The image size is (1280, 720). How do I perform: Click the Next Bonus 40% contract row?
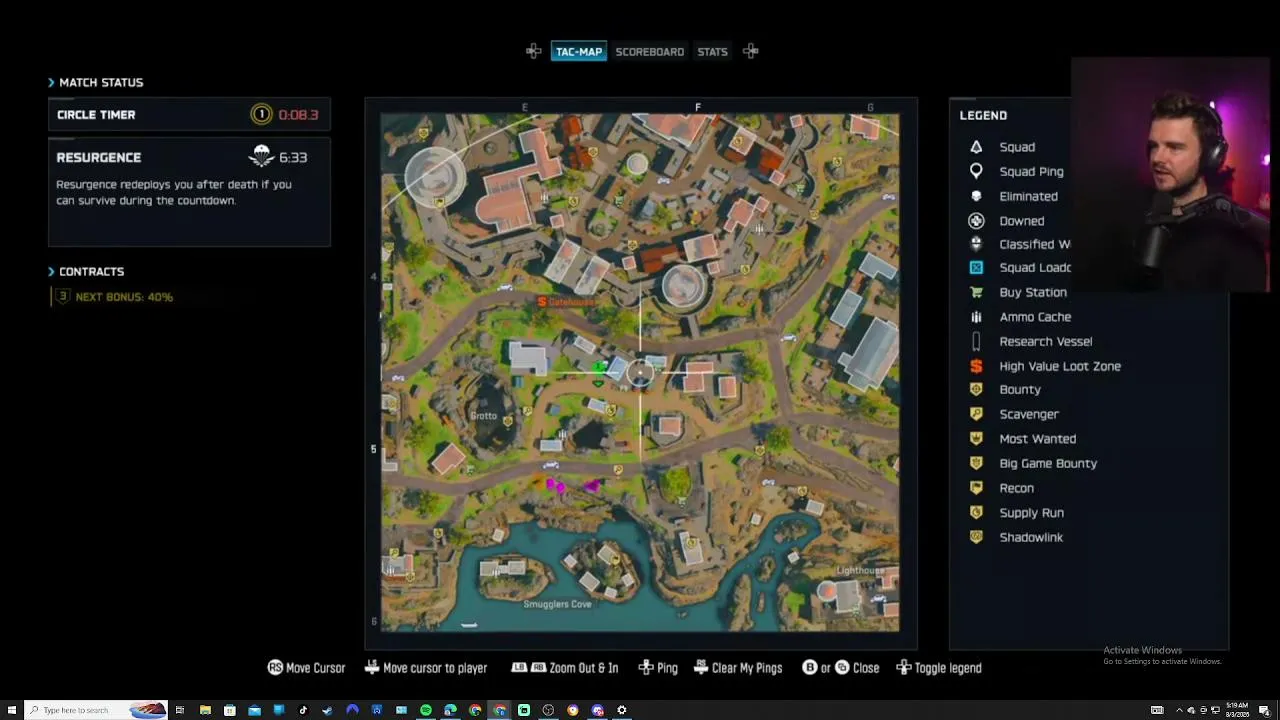pyautogui.click(x=114, y=297)
